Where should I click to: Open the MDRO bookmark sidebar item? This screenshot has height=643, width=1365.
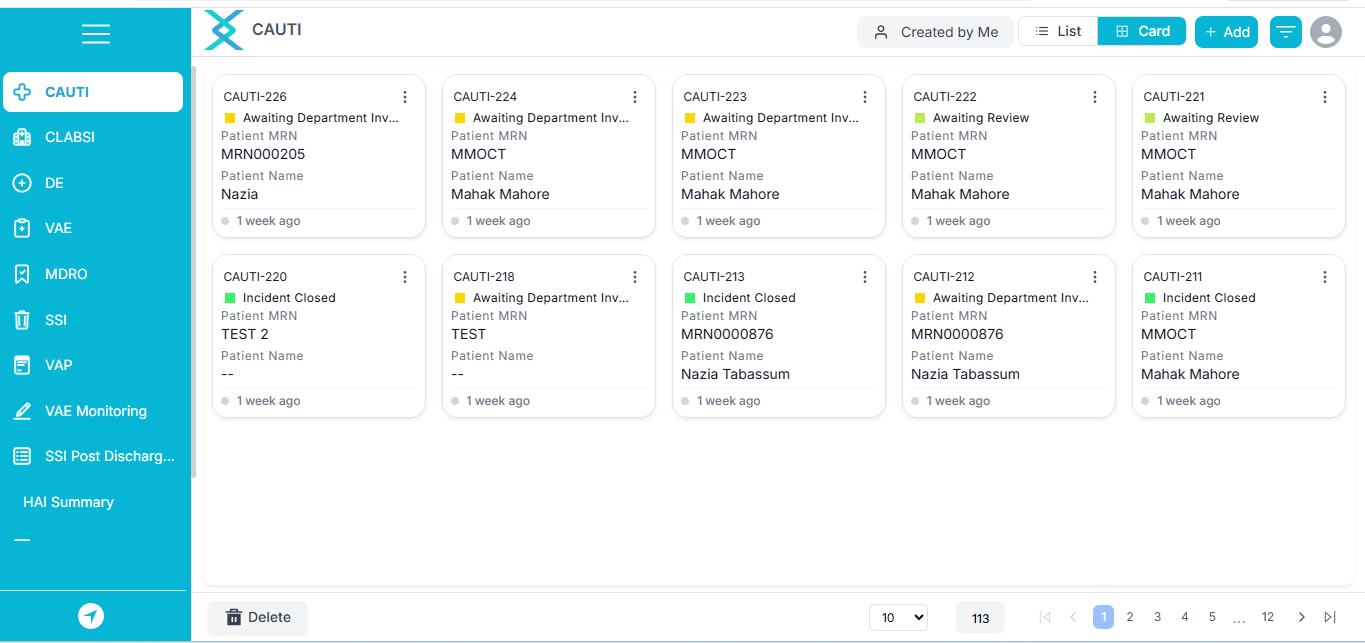(22, 274)
